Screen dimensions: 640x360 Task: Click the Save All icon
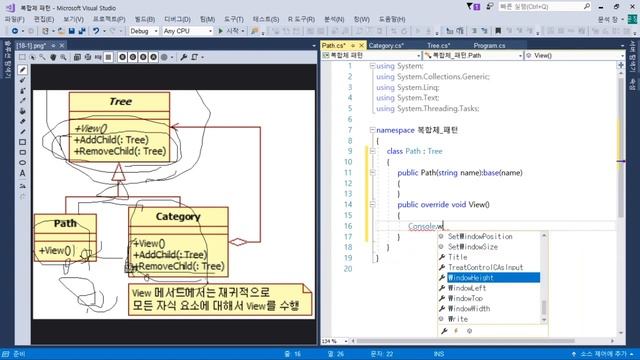[x=82, y=31]
